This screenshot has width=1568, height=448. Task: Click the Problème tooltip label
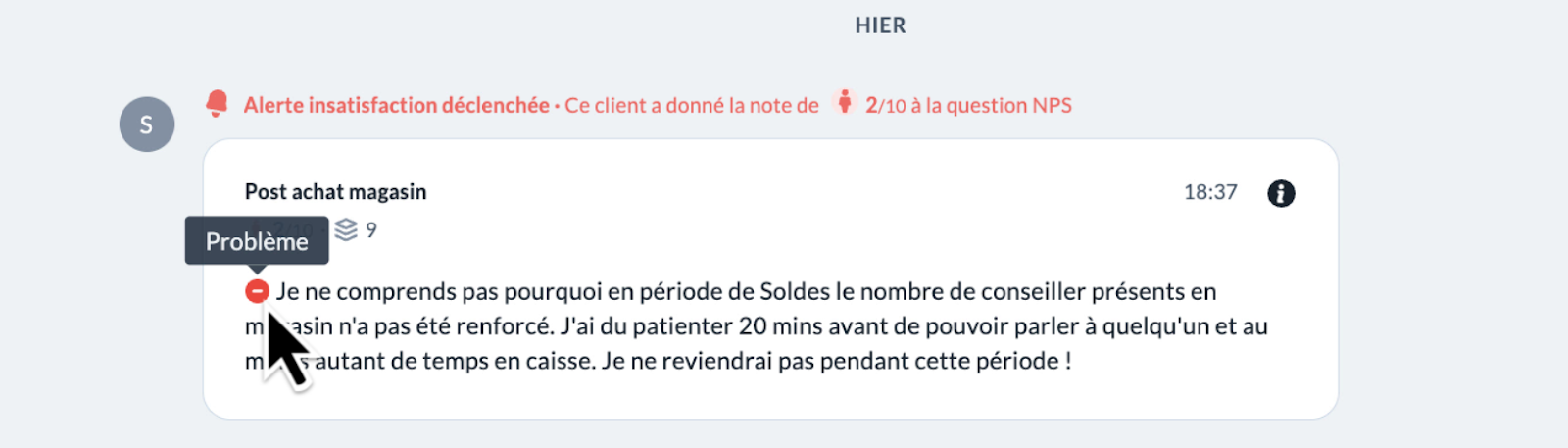pos(257,241)
